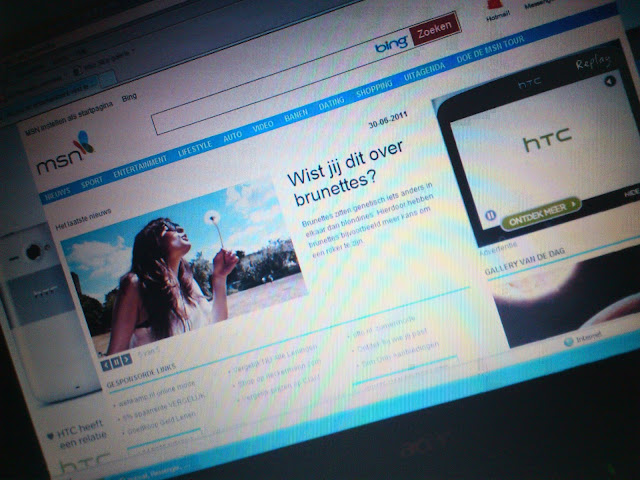This screenshot has height=480, width=640.
Task: Click the Advertentie label under HTC ad
Action: [x=498, y=247]
